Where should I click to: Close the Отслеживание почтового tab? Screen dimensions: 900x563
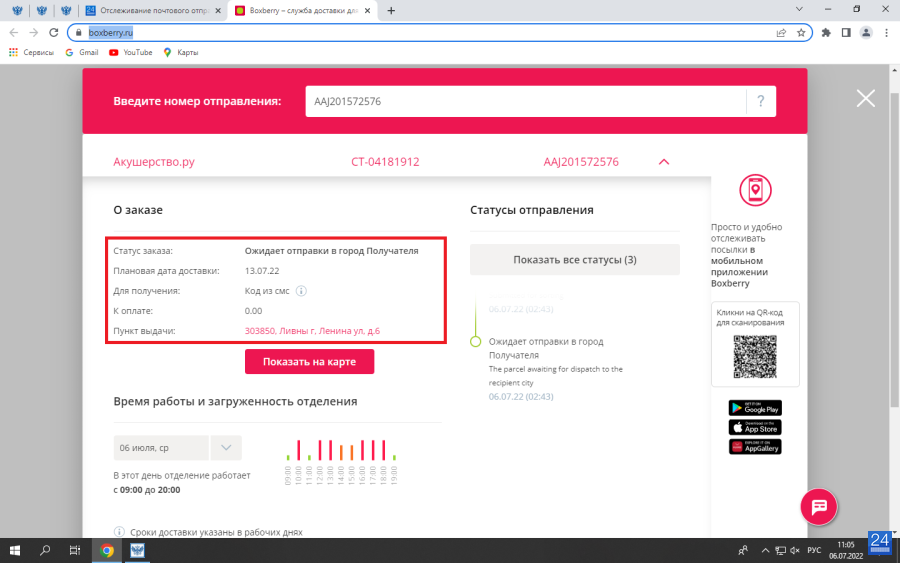tap(218, 10)
